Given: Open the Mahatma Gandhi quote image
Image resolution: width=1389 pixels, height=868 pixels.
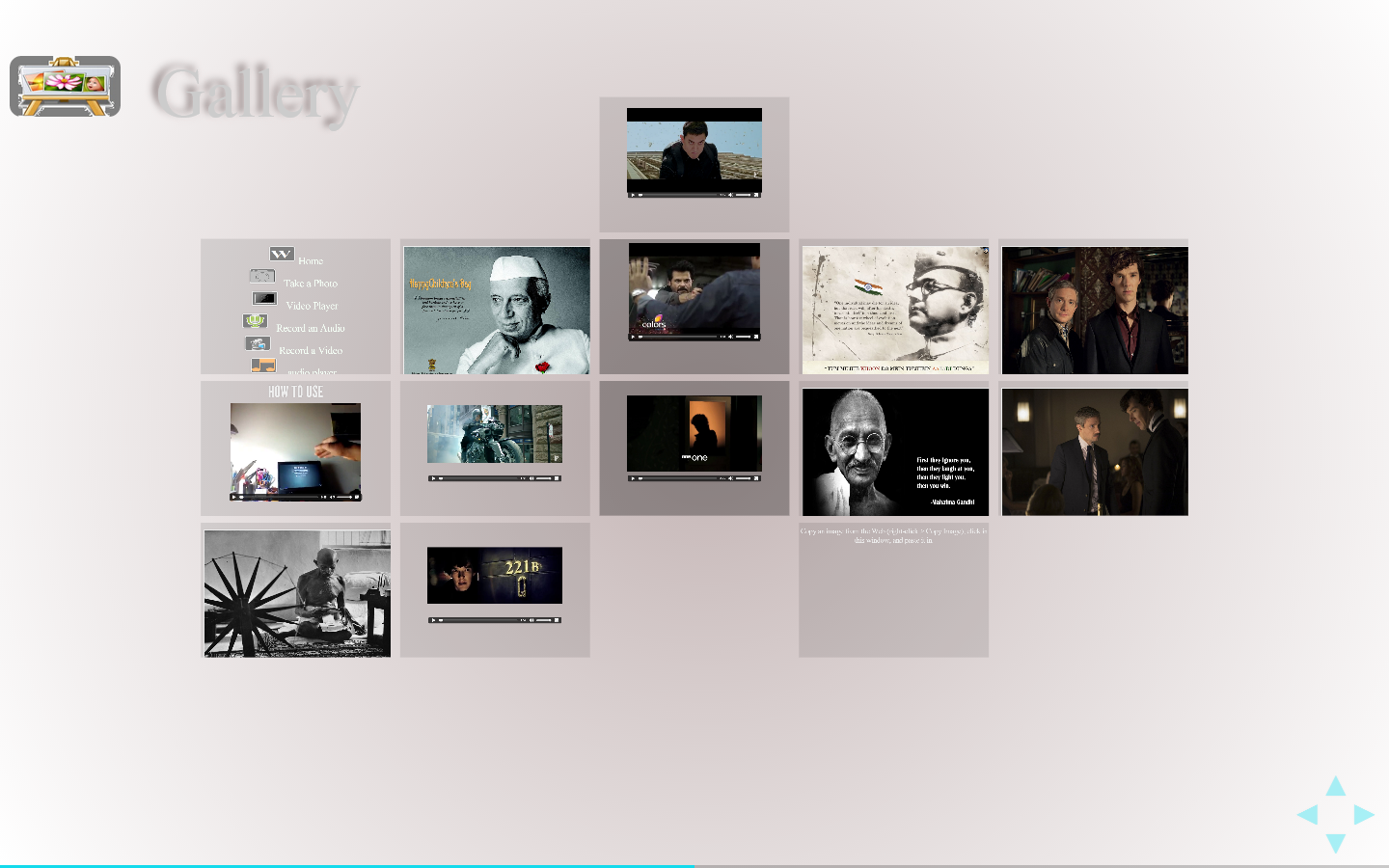Looking at the screenshot, I should (x=895, y=452).
